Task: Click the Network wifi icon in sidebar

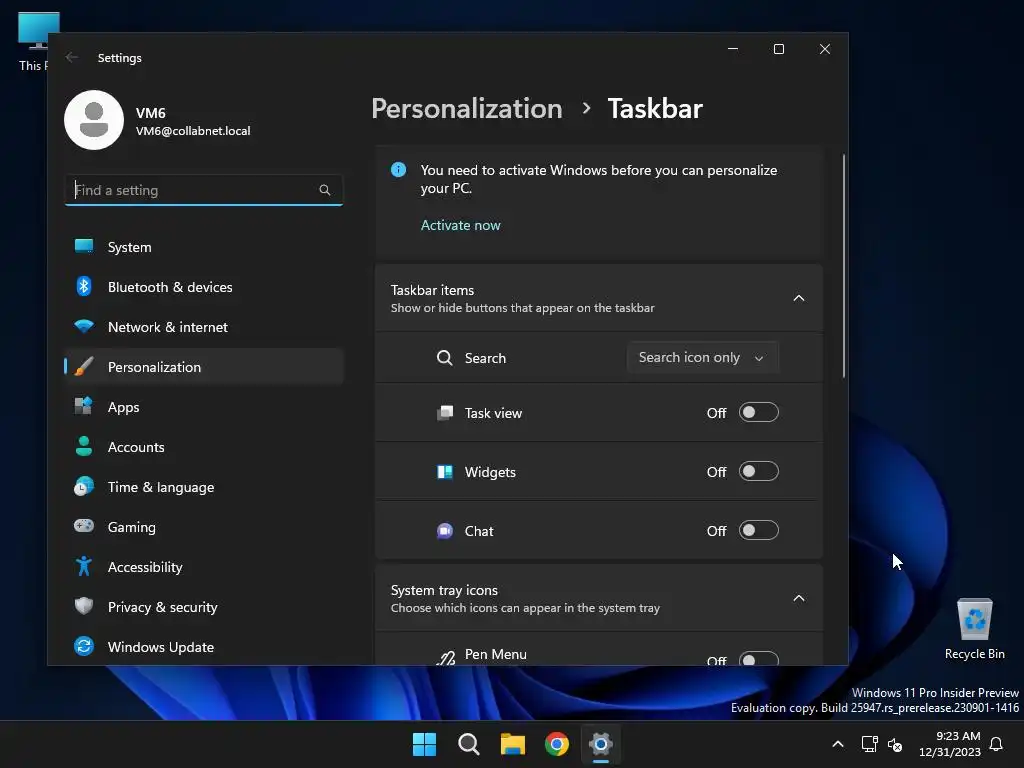Action: tap(84, 326)
